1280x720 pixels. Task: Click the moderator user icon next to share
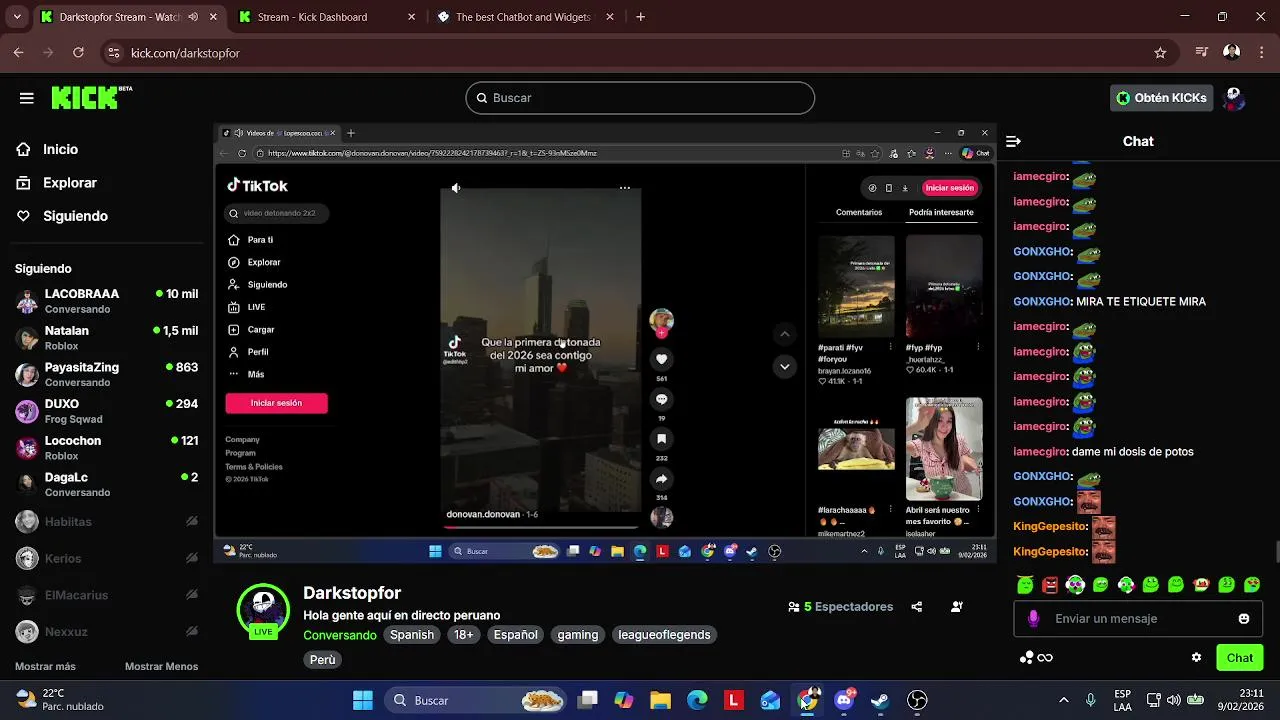[x=957, y=607]
